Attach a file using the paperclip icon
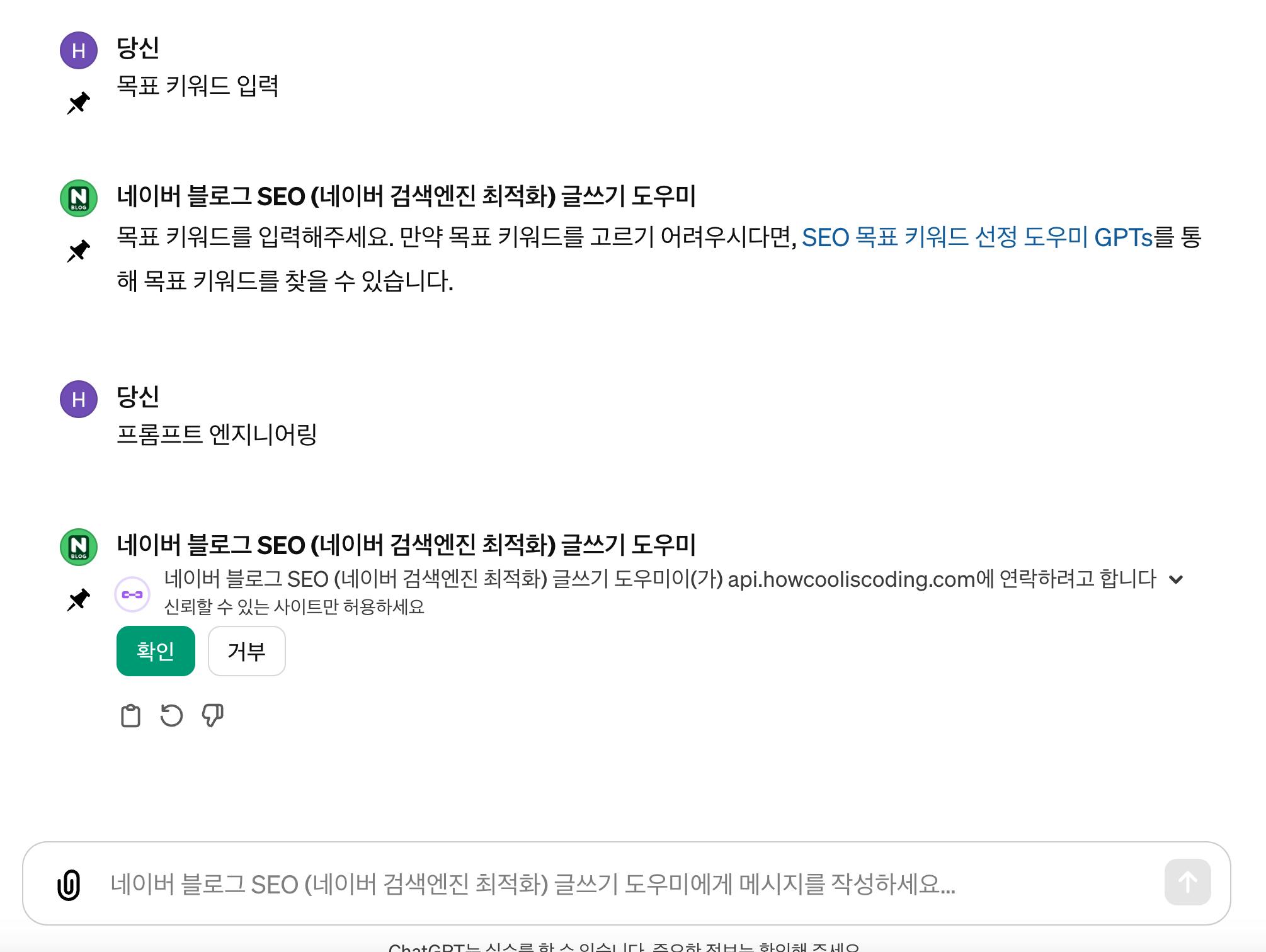This screenshot has width=1266, height=952. point(69,885)
